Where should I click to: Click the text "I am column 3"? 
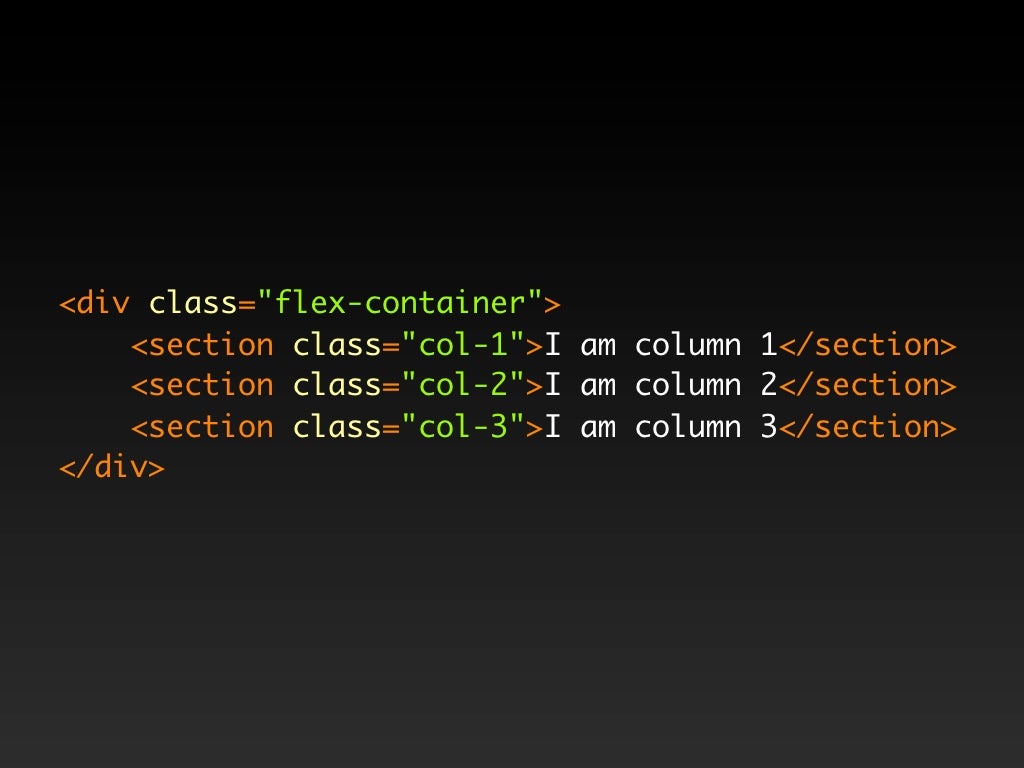click(x=660, y=427)
